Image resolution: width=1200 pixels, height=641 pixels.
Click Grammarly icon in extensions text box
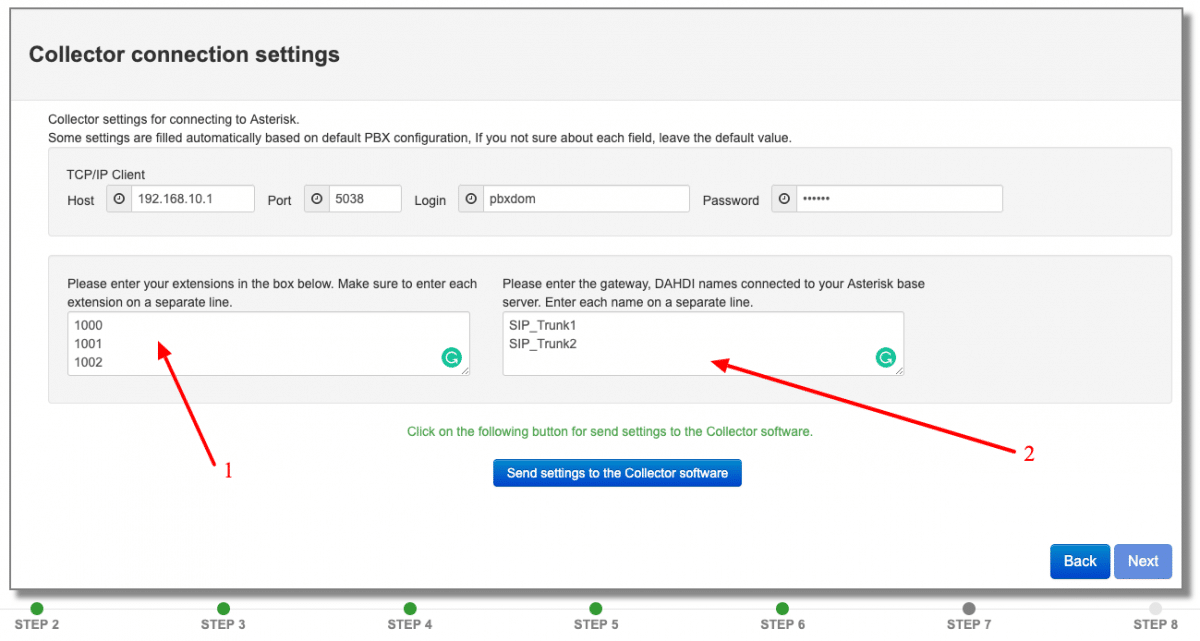[x=452, y=357]
